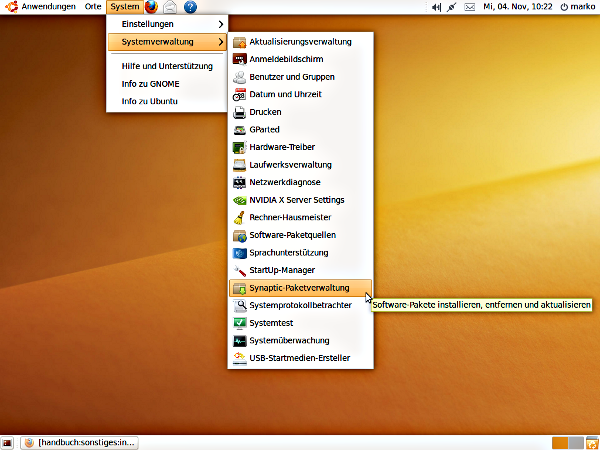Click the Synaptic-Paketverwaltung icon

pos(240,288)
